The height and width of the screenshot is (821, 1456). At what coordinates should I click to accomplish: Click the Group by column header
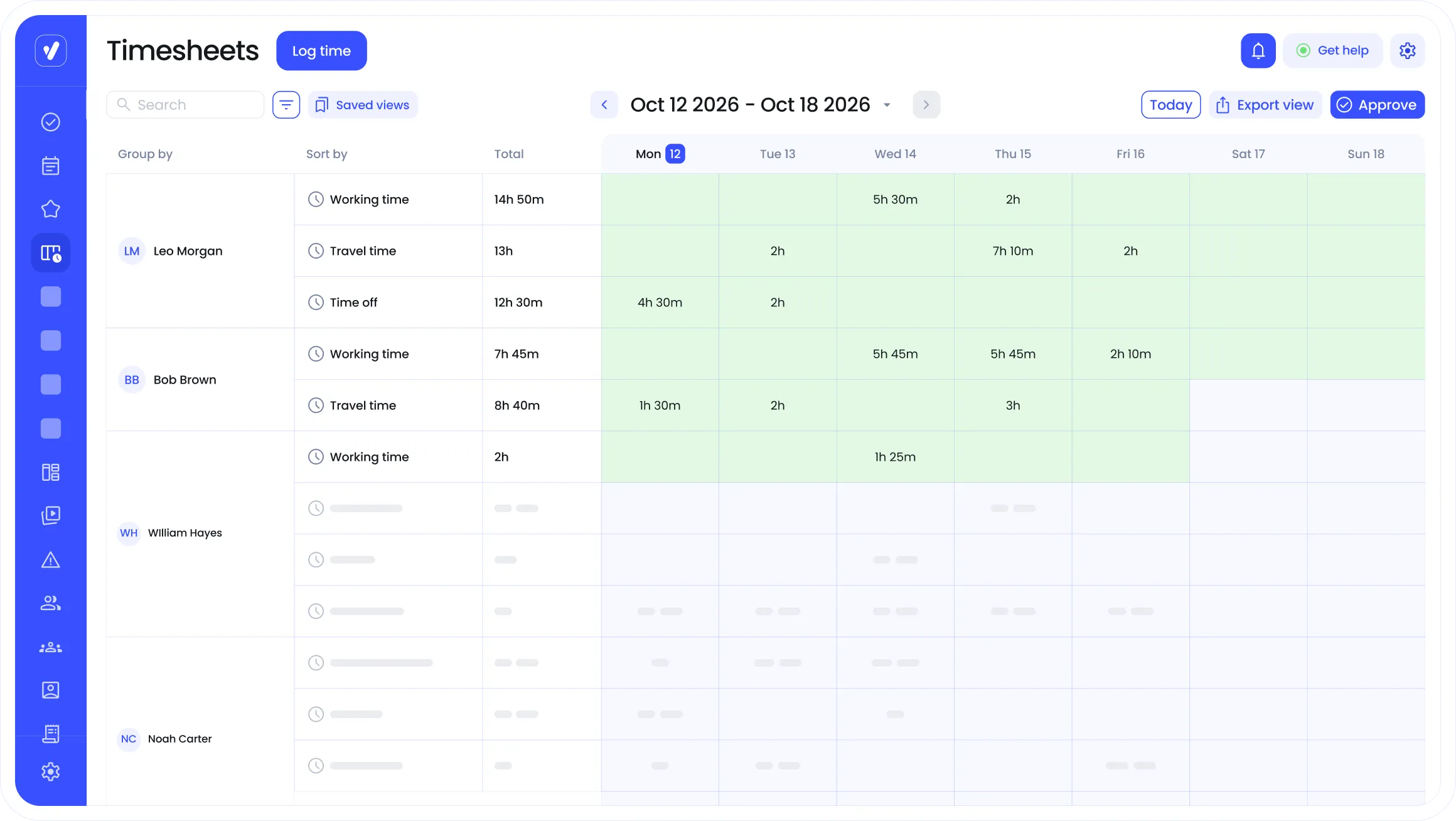145,154
